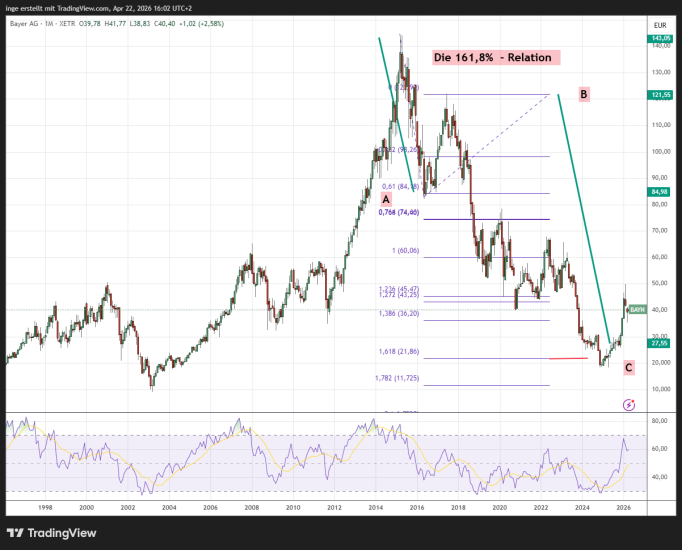Click the 2014 mark on time axis

pyautogui.click(x=373, y=508)
